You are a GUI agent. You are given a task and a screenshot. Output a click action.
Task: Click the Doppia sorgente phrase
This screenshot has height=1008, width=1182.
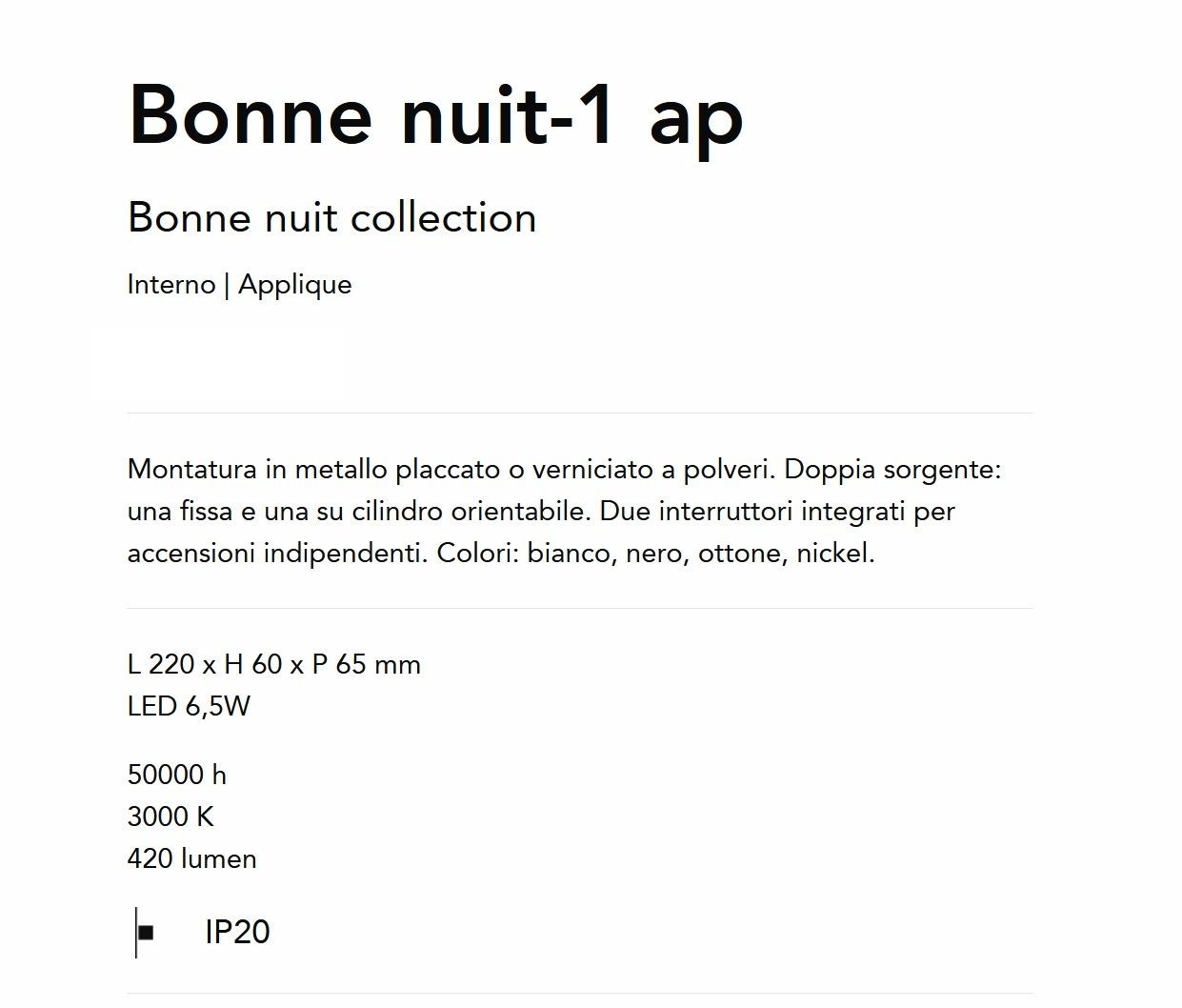(893, 470)
